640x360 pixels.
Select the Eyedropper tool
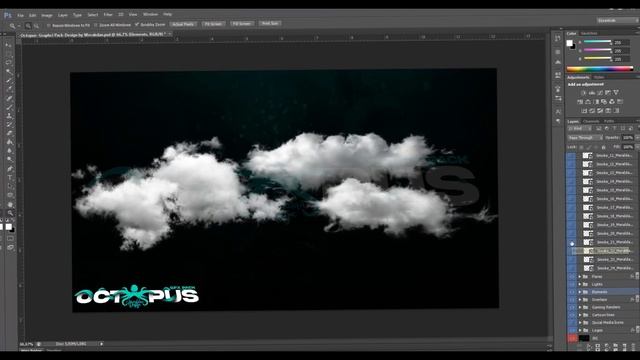click(x=9, y=89)
